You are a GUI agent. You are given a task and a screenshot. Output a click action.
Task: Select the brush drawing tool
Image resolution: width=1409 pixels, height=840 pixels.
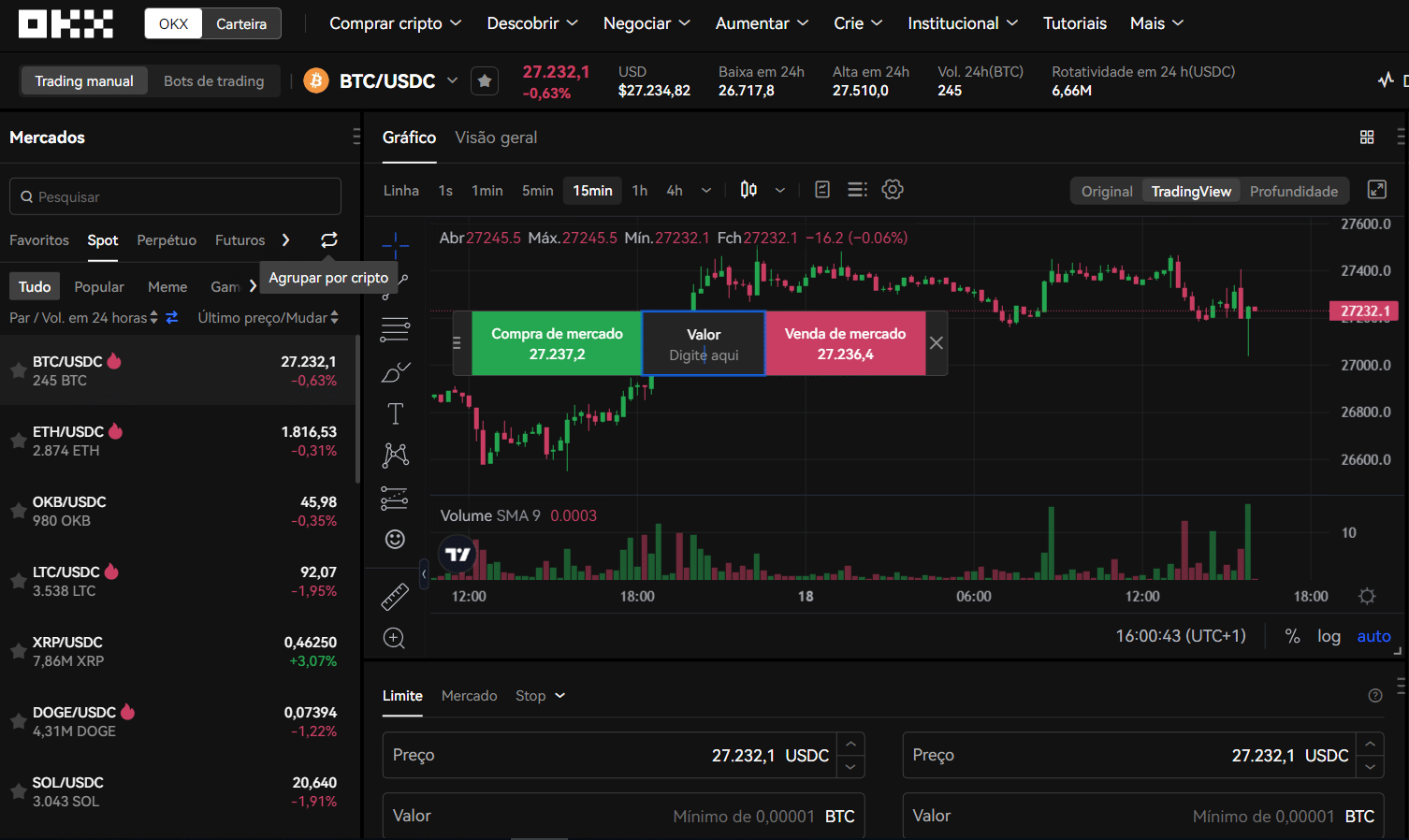pyautogui.click(x=395, y=372)
